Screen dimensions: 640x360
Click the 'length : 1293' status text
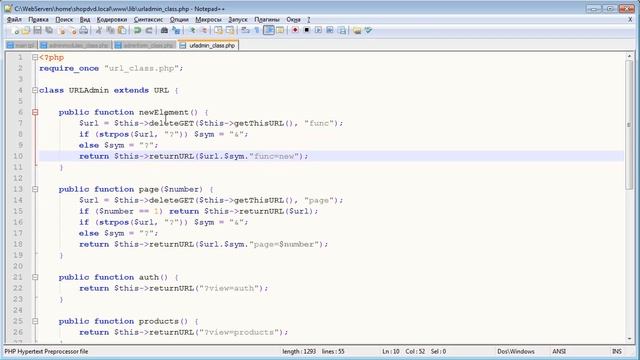[x=298, y=351]
